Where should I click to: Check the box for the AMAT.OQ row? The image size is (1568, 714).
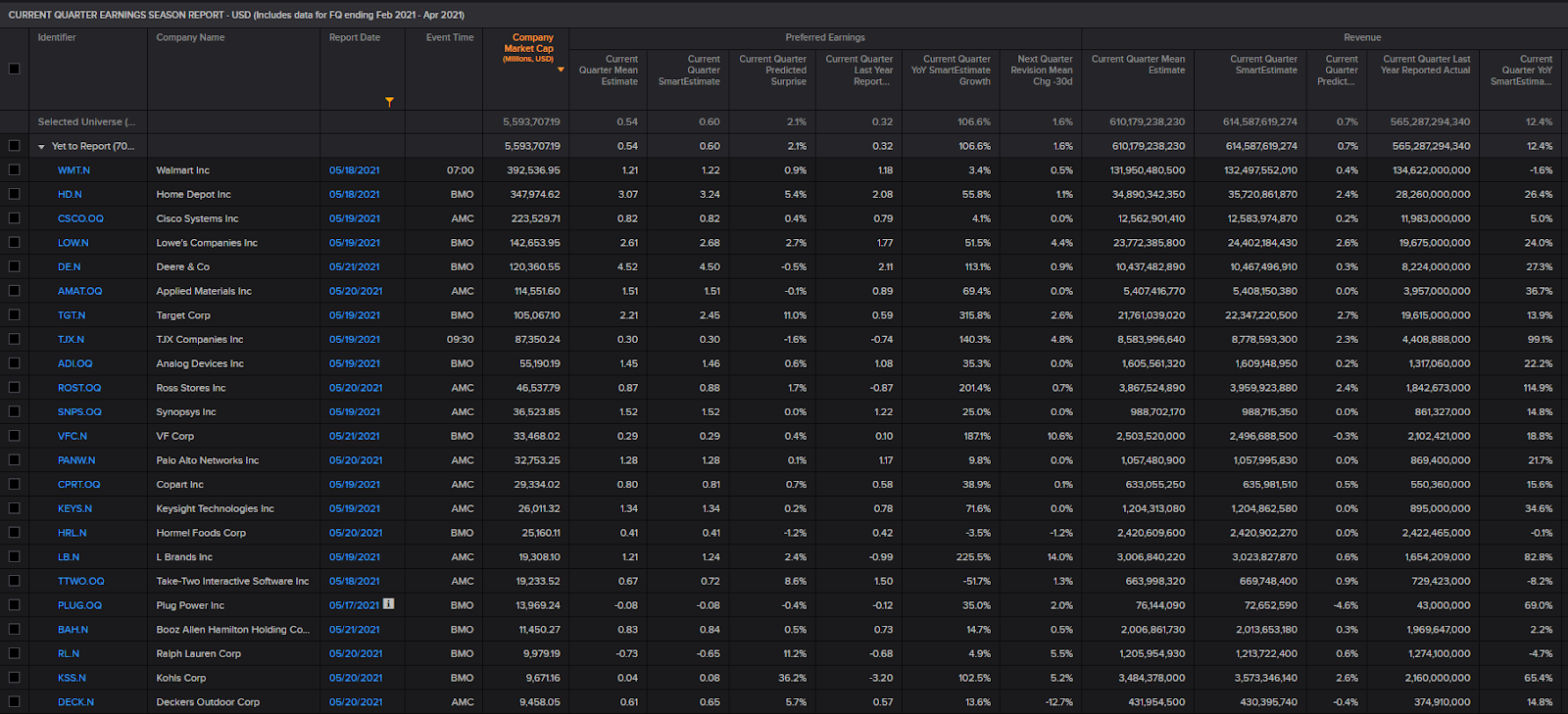pos(14,291)
